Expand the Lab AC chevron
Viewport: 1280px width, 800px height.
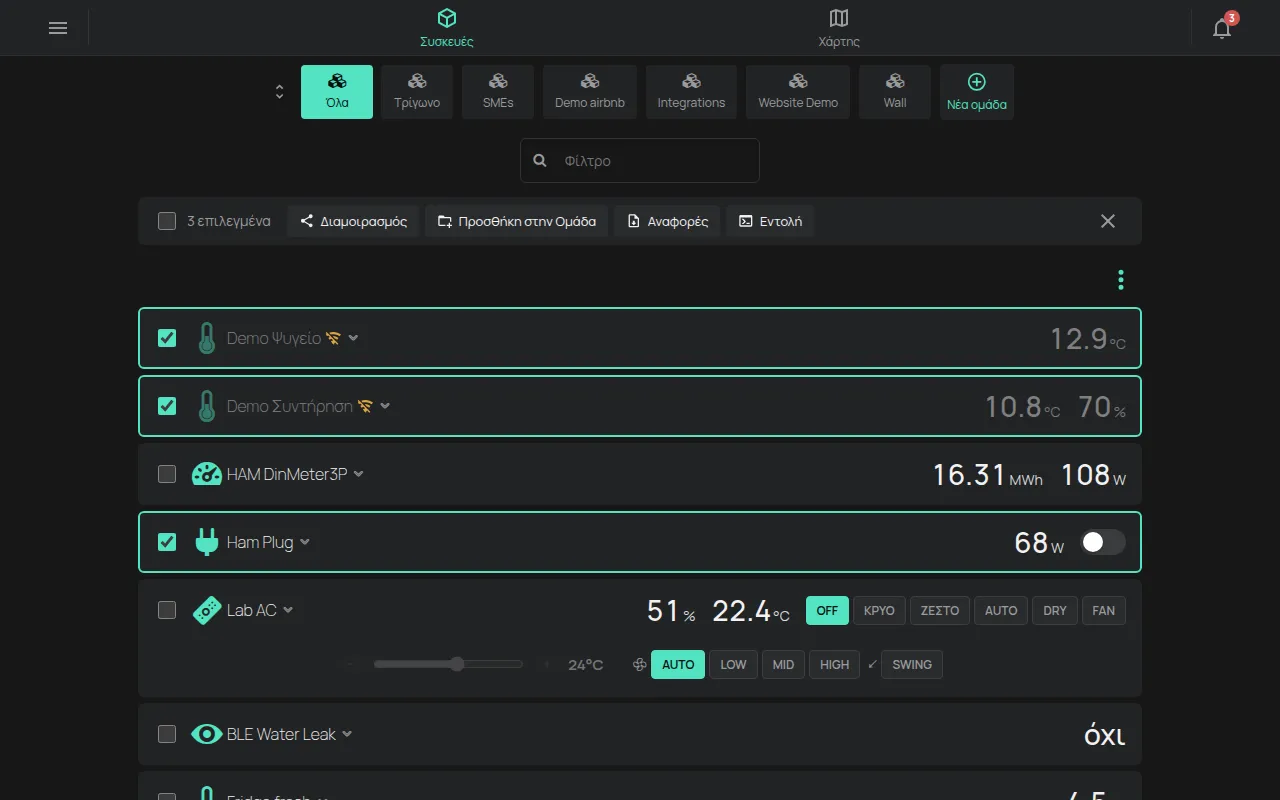click(288, 610)
